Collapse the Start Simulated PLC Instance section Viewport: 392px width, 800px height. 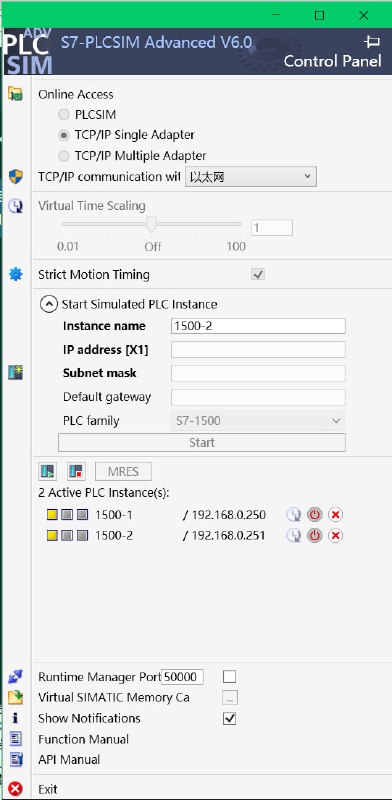48,305
